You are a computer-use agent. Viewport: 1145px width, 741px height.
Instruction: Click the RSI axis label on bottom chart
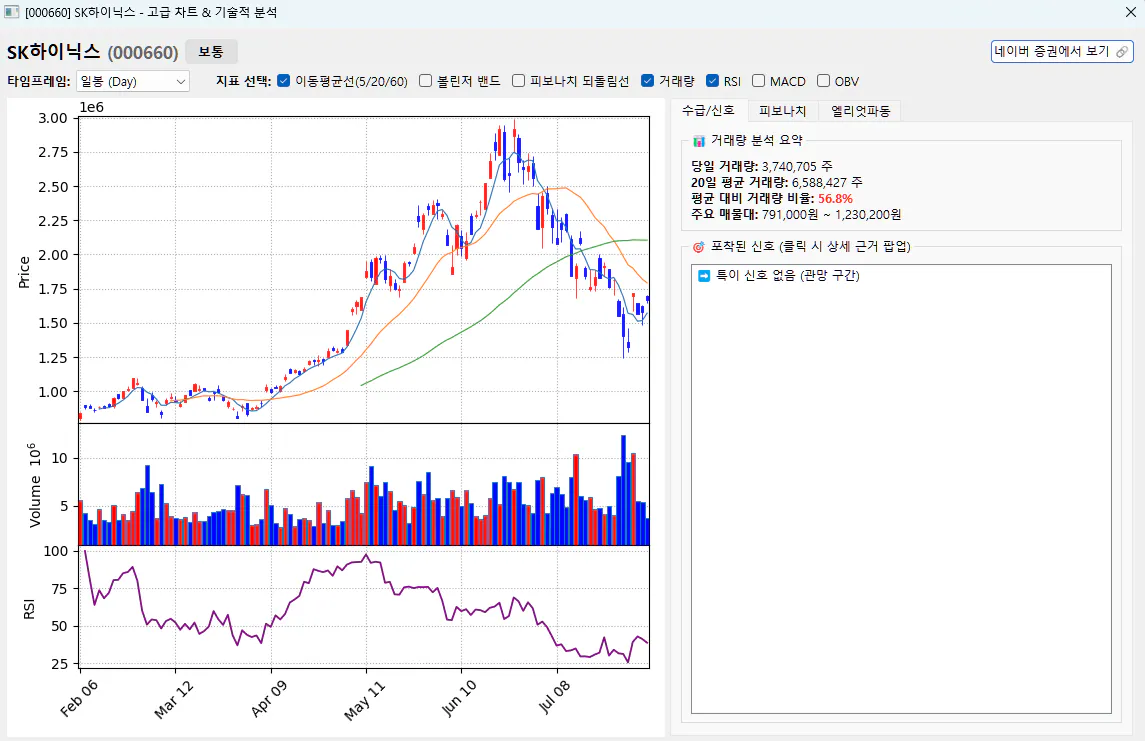tap(29, 609)
